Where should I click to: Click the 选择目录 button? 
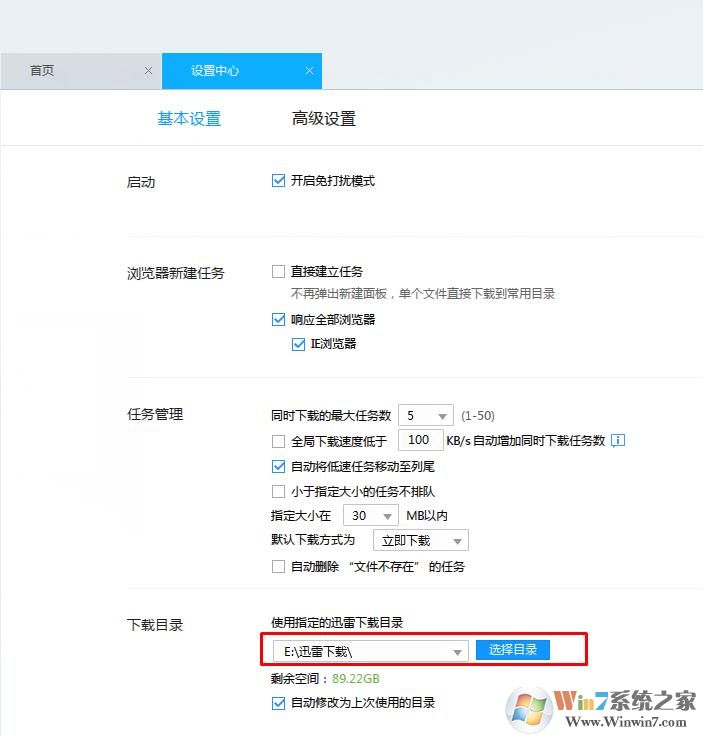point(512,650)
